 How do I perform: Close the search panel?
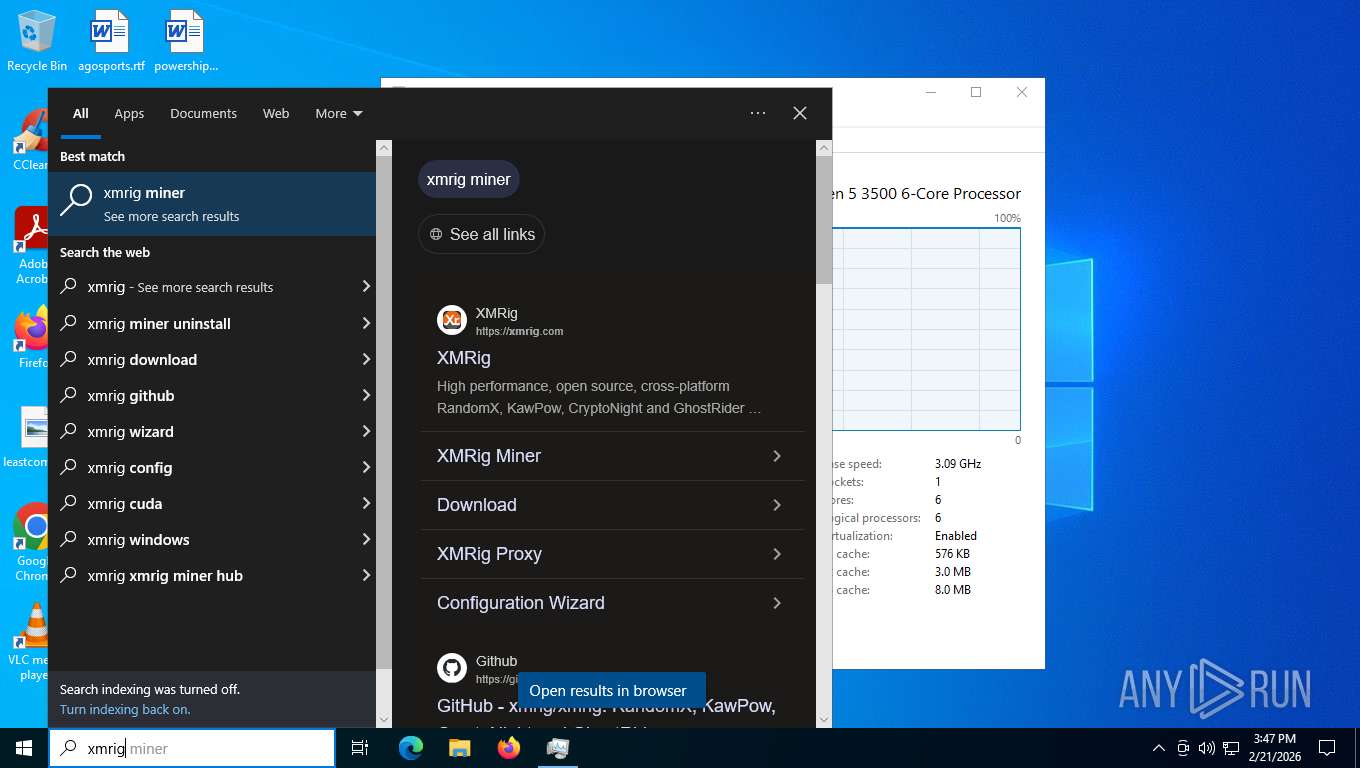point(800,113)
